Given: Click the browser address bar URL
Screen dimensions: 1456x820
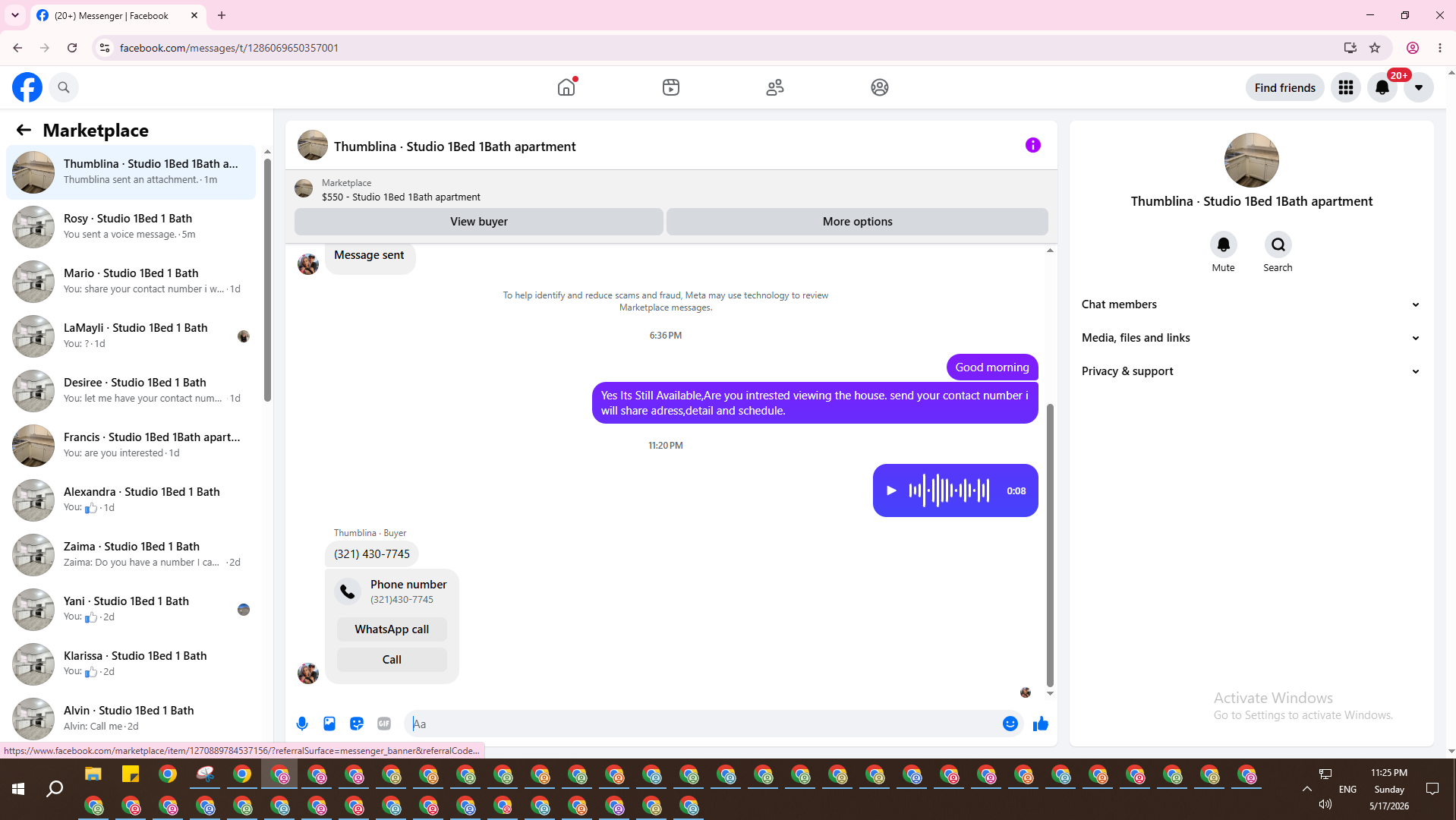Looking at the screenshot, I should coord(229,48).
